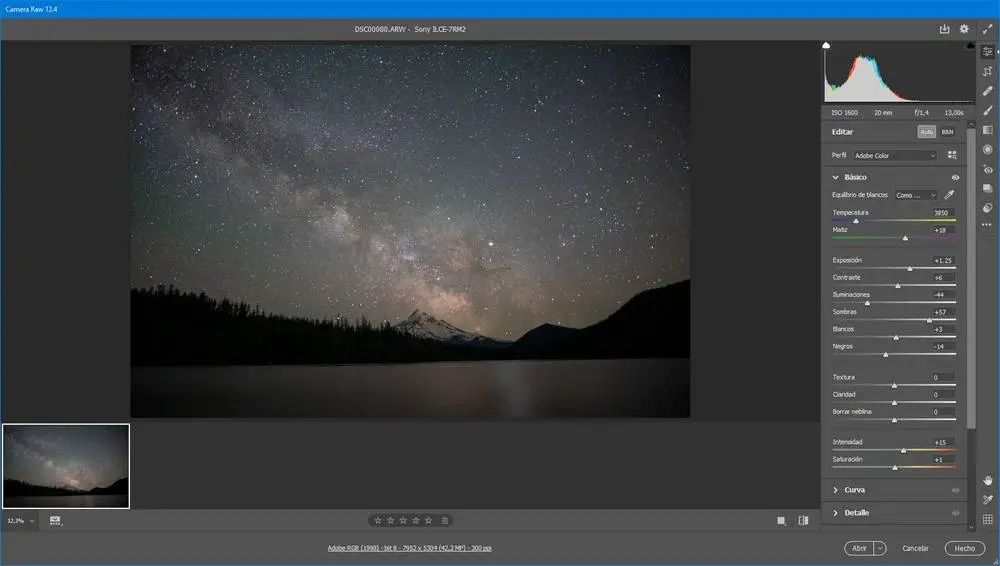Expand the Detalle panel section
This screenshot has height=566, width=1000.
pos(855,513)
